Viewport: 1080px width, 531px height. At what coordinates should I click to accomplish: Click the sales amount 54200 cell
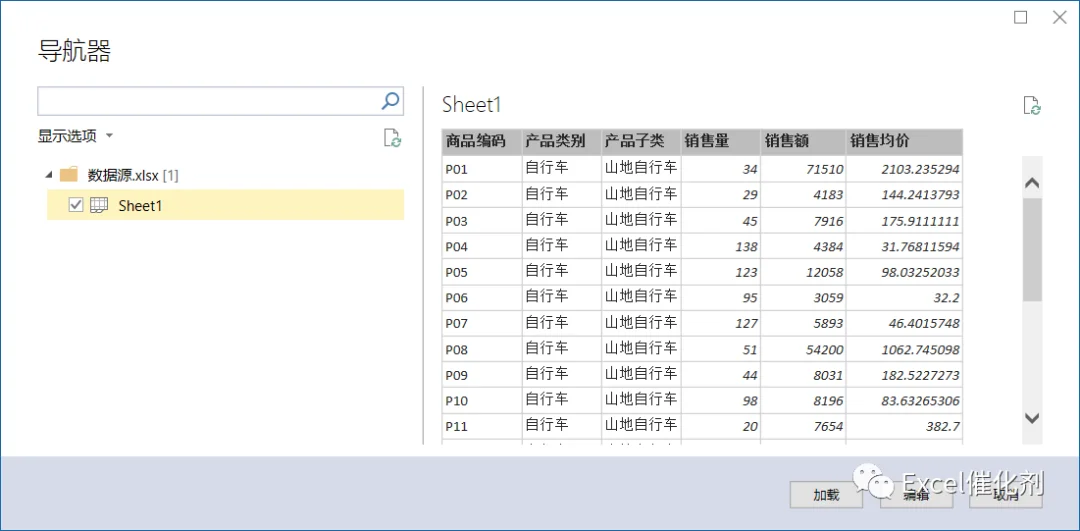pyautogui.click(x=803, y=349)
